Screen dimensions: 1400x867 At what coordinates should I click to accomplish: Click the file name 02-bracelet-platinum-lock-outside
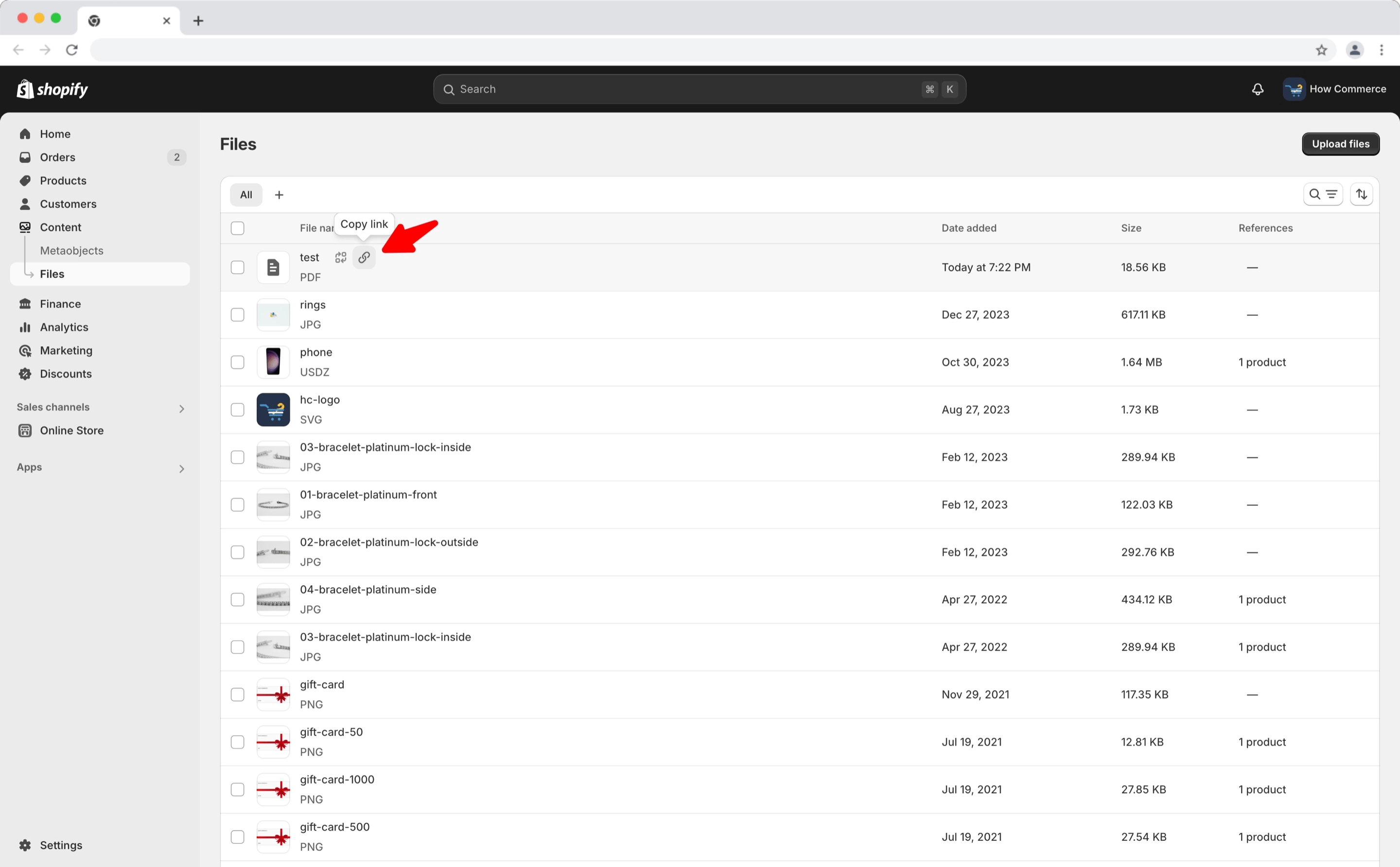pyautogui.click(x=389, y=542)
